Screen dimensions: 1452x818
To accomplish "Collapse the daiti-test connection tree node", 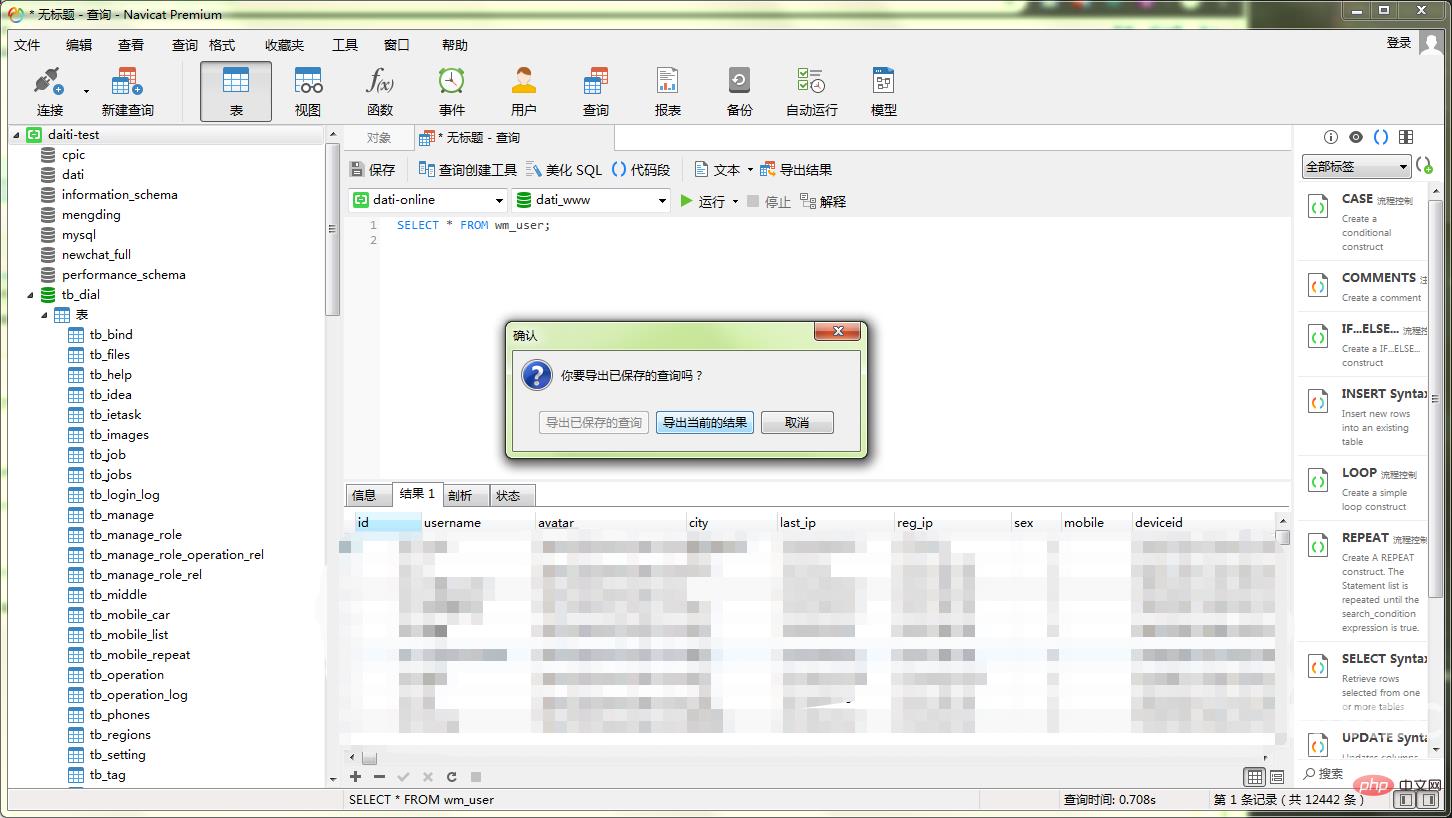I will (16, 135).
